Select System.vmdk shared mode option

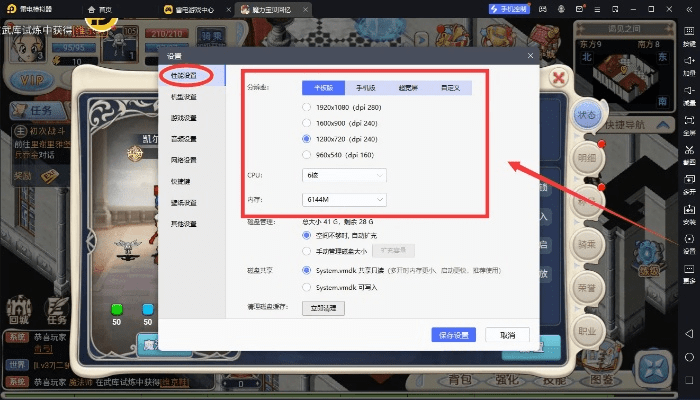tap(306, 270)
